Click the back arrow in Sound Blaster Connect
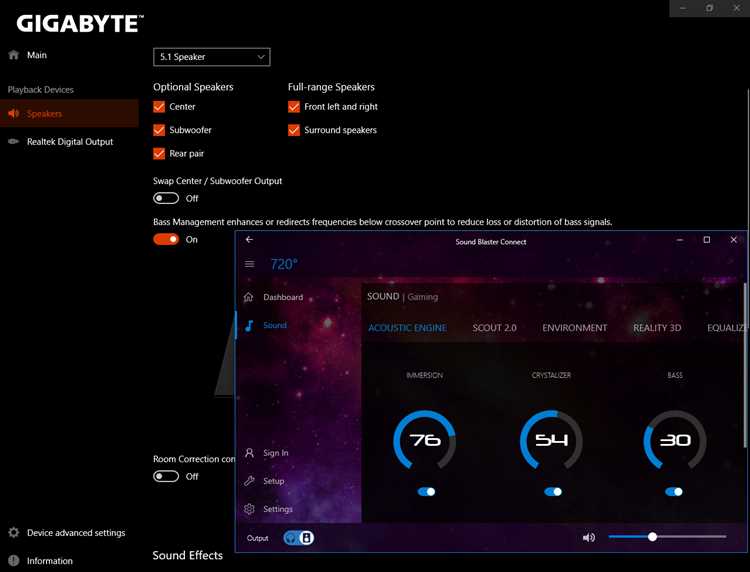750x572 pixels. coord(249,240)
